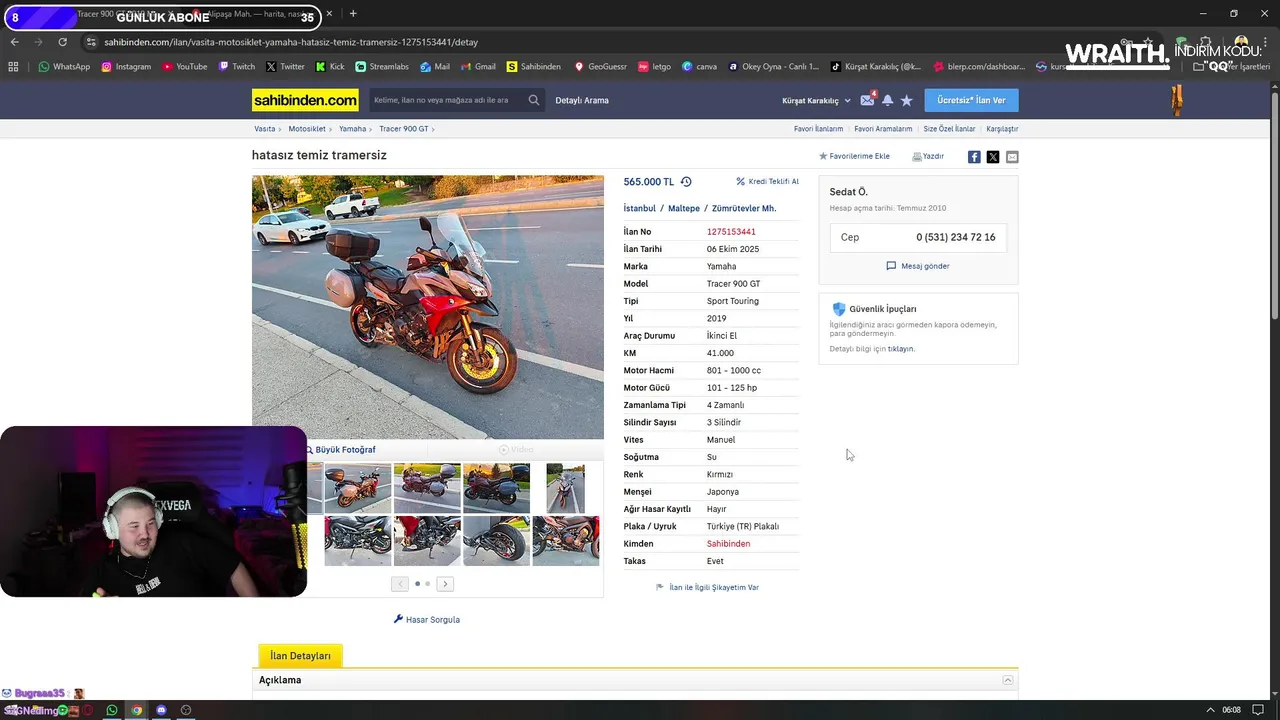Viewport: 1280px width, 720px height.
Task: Open letgo bookmark
Action: [x=654, y=67]
